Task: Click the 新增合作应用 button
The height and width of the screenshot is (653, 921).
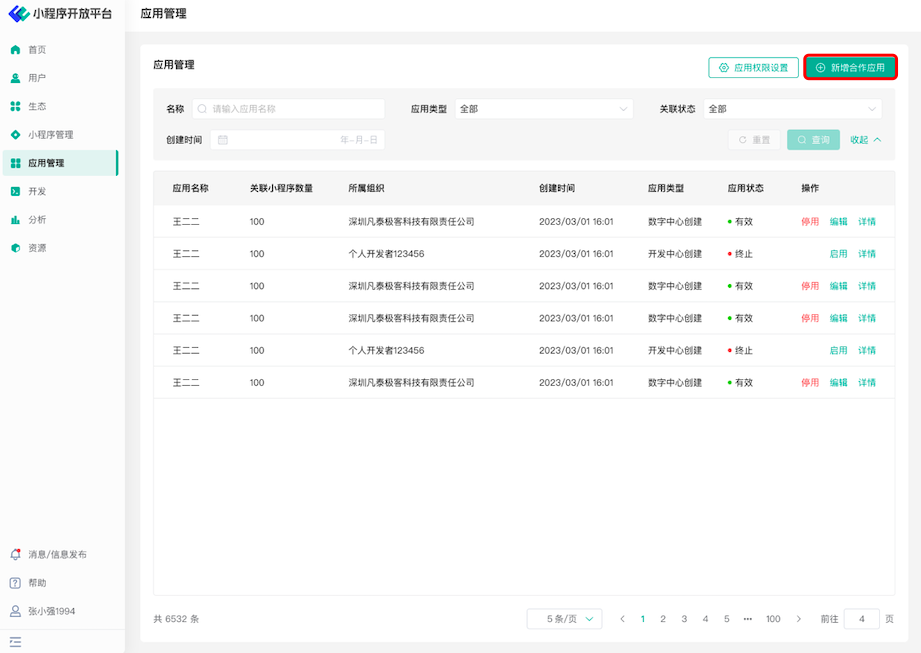Action: (850, 68)
